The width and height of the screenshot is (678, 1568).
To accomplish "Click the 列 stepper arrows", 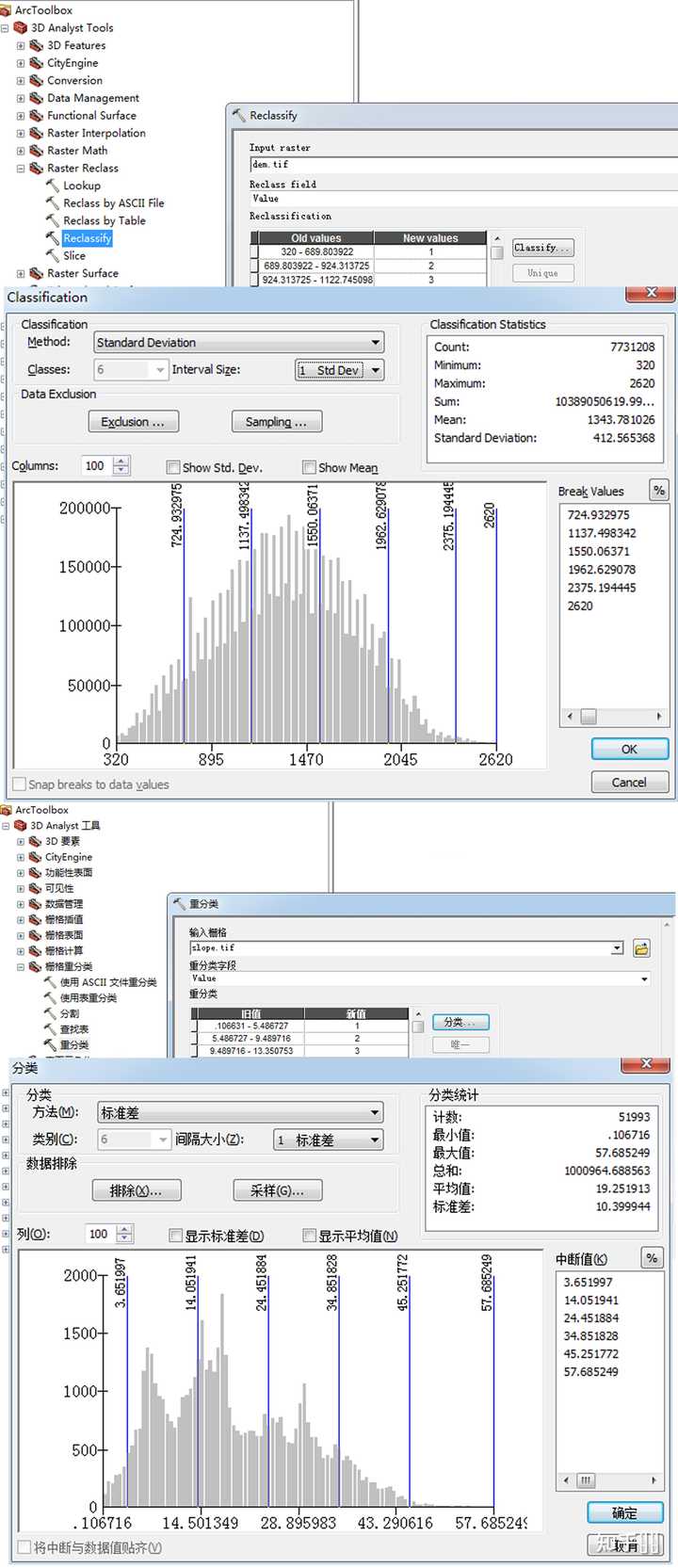I will 124,1234.
